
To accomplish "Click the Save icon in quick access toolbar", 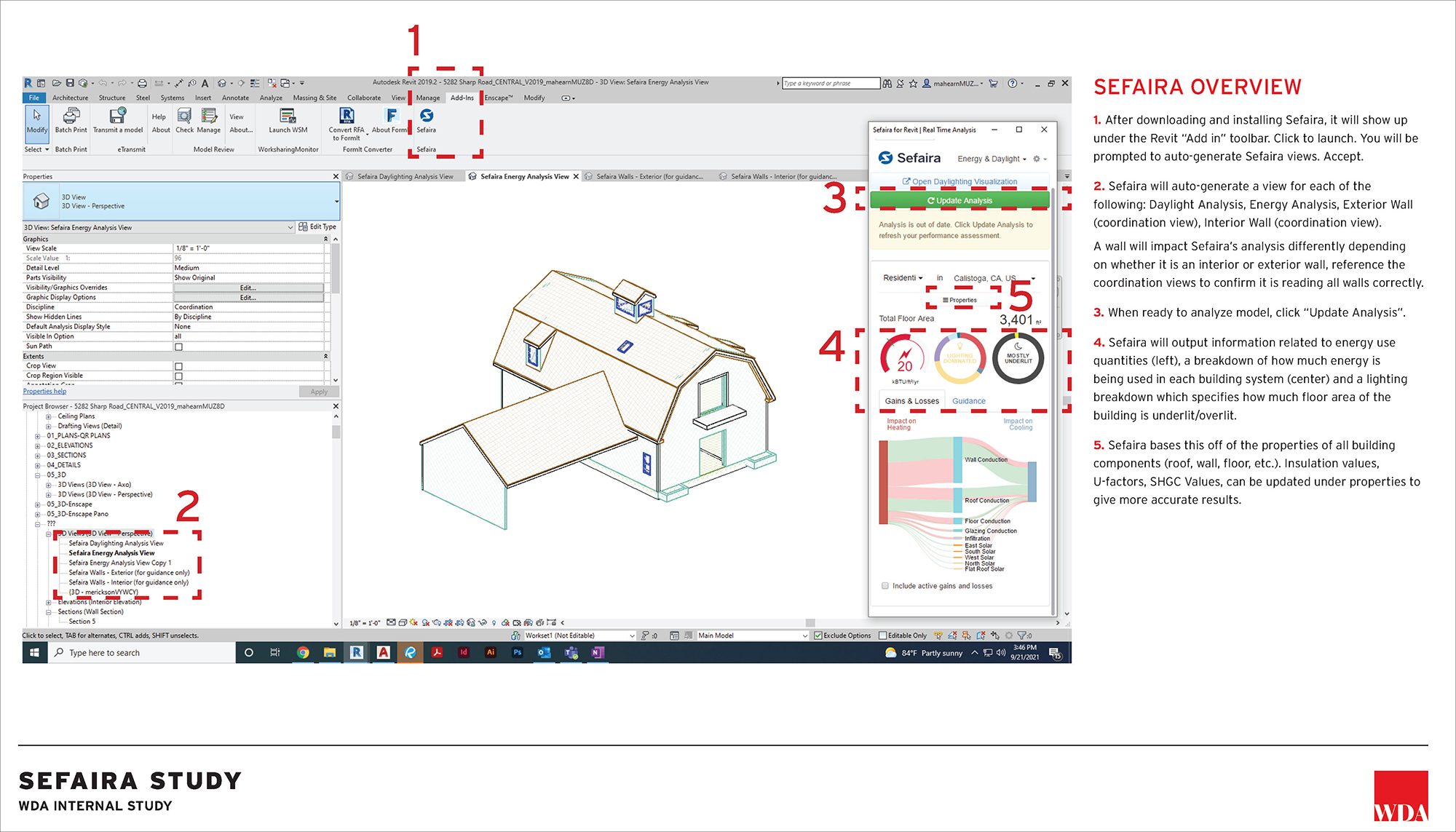I will pyautogui.click(x=70, y=83).
